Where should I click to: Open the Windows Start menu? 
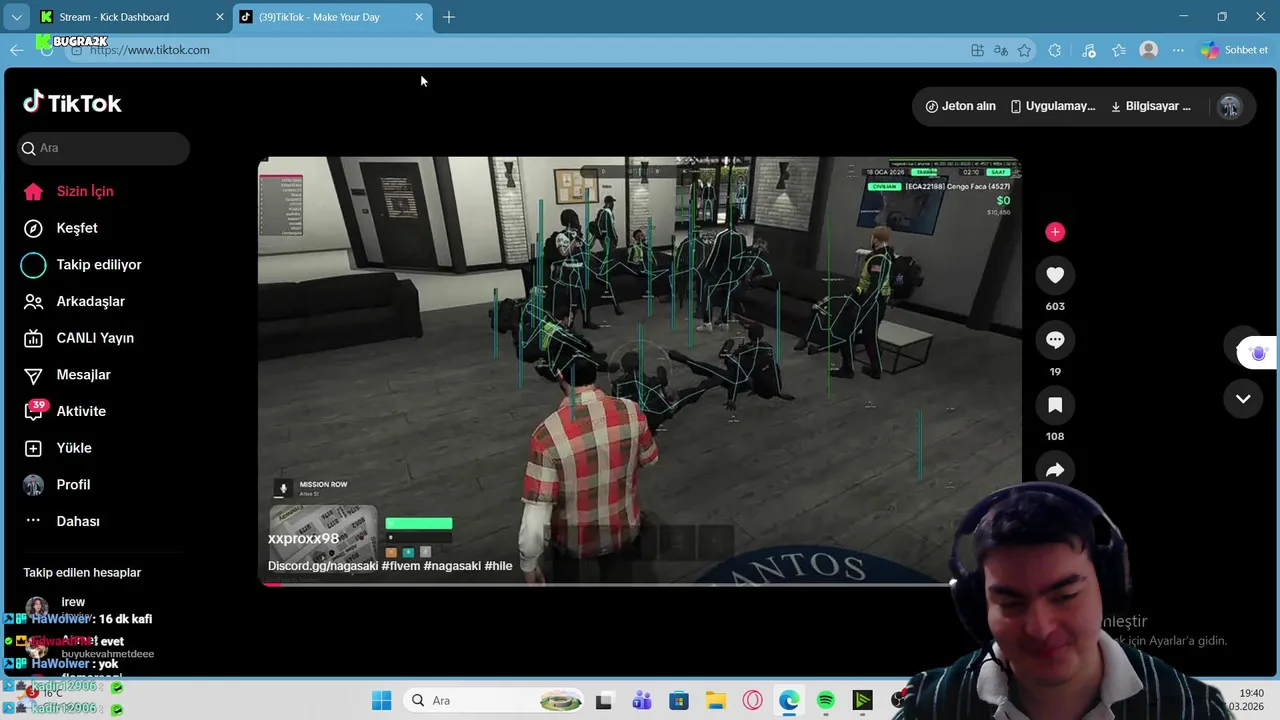pos(382,700)
